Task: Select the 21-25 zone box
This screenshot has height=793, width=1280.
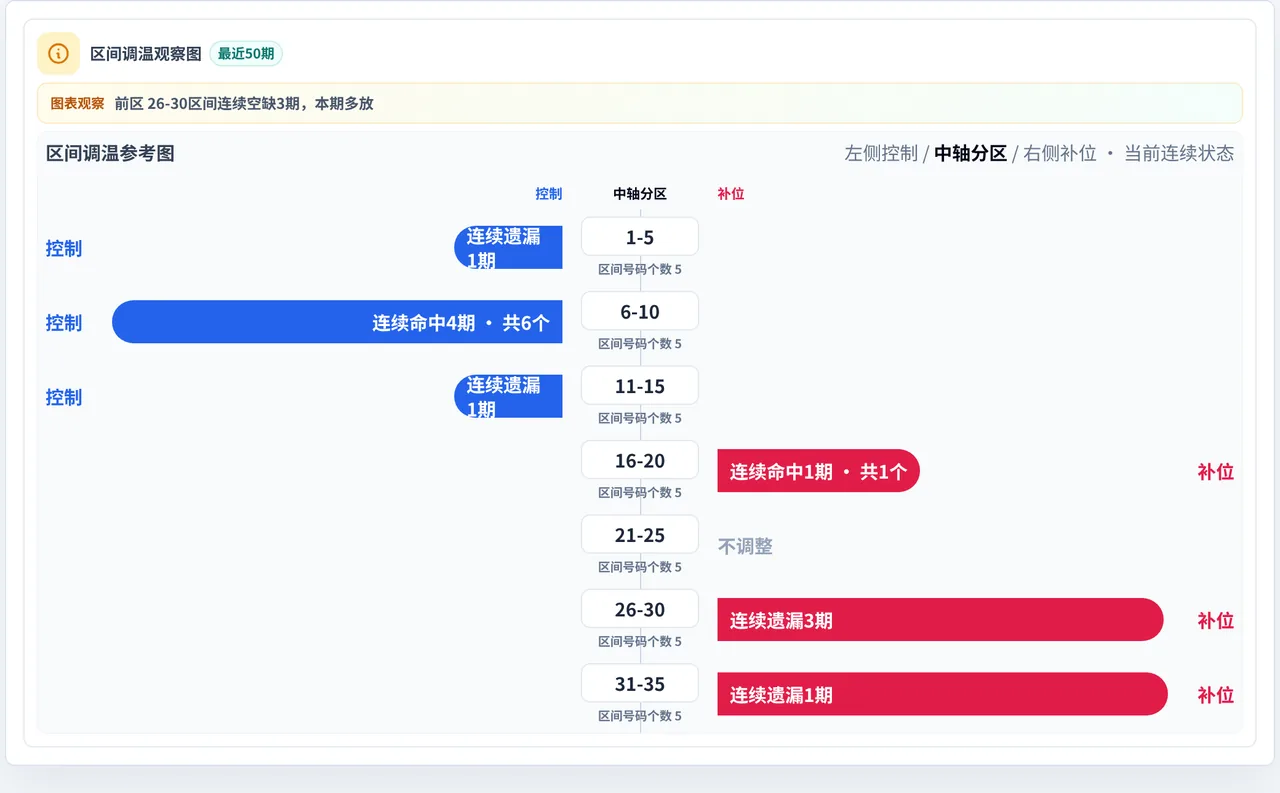Action: (x=640, y=535)
